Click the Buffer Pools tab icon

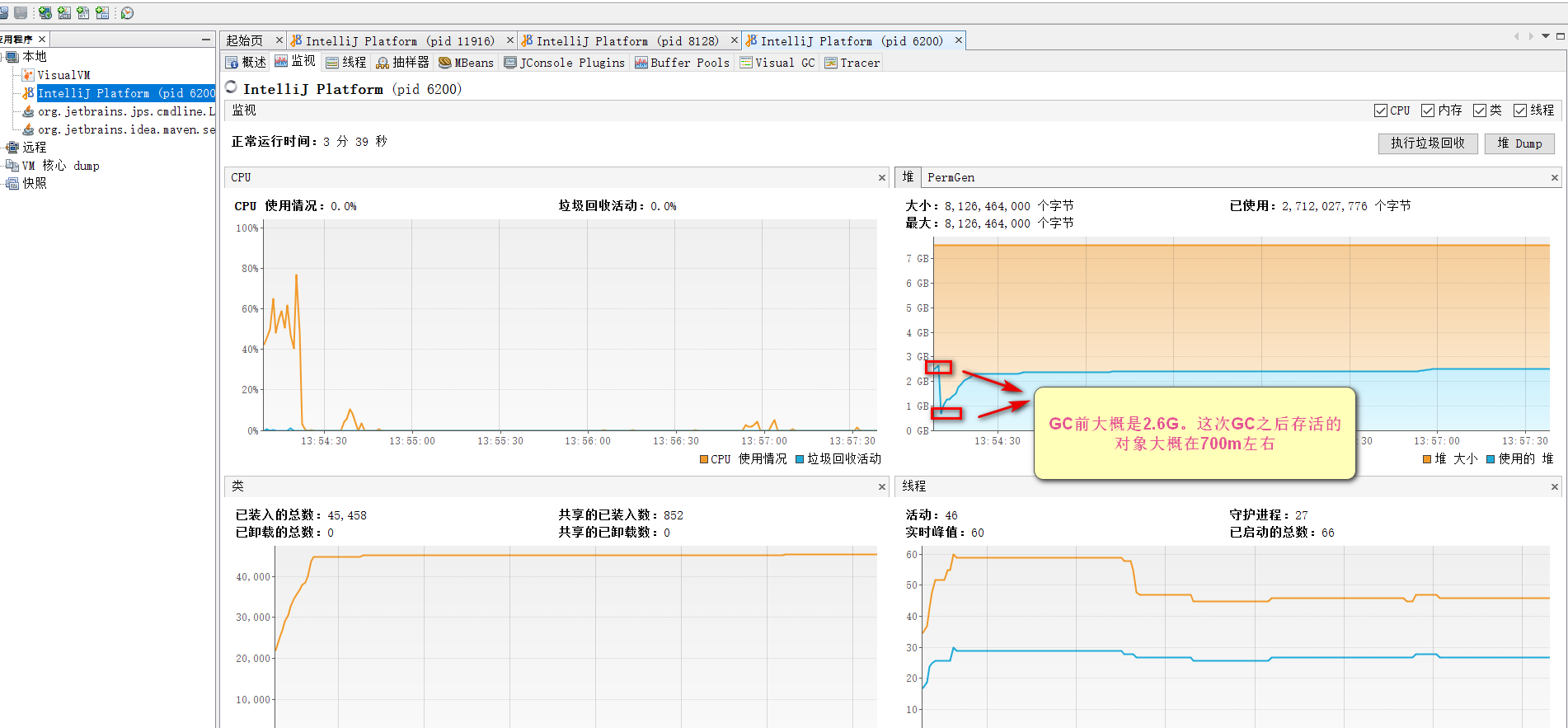(641, 63)
